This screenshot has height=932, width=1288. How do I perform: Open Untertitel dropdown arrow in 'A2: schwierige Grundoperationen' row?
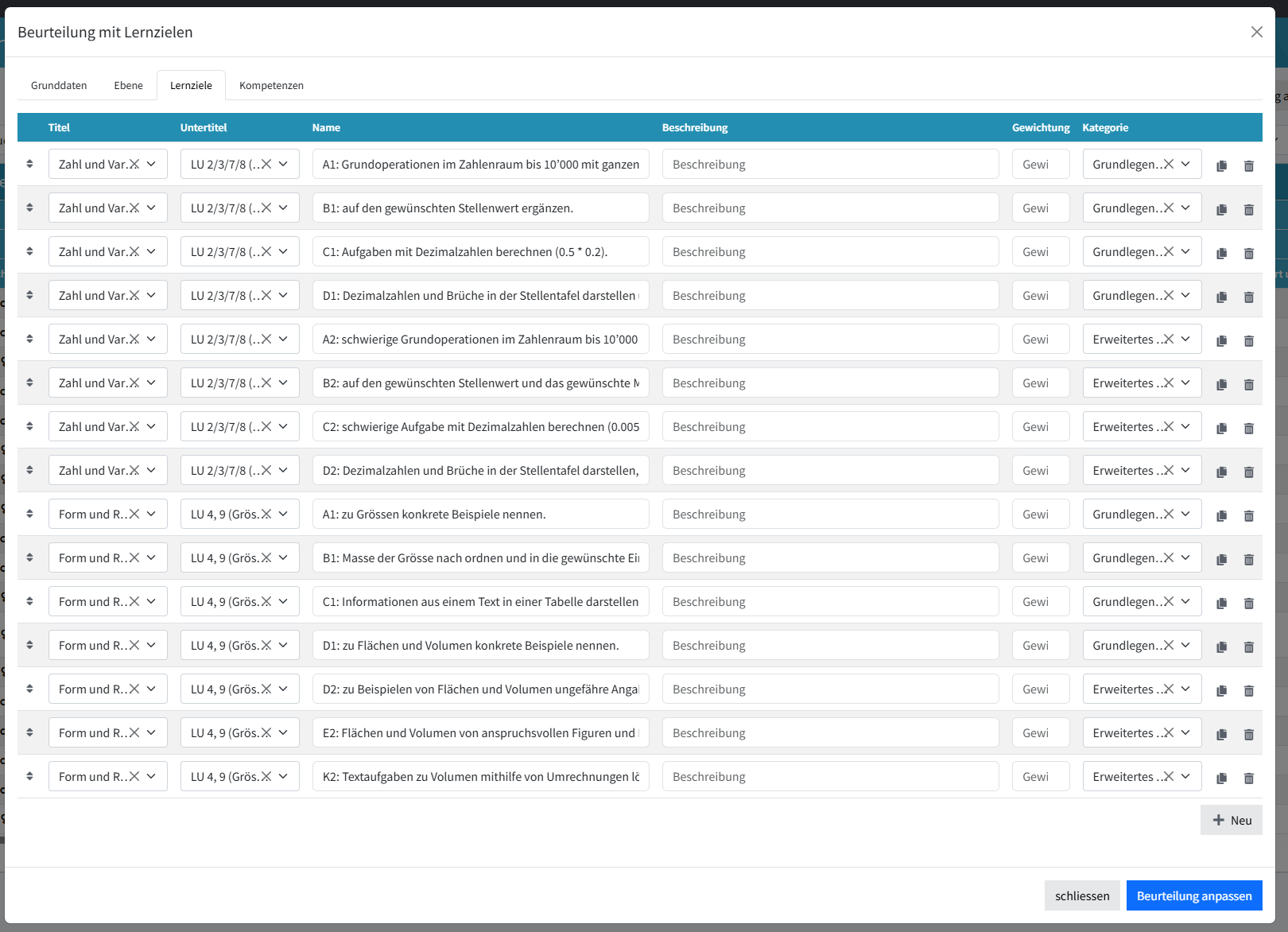point(283,339)
